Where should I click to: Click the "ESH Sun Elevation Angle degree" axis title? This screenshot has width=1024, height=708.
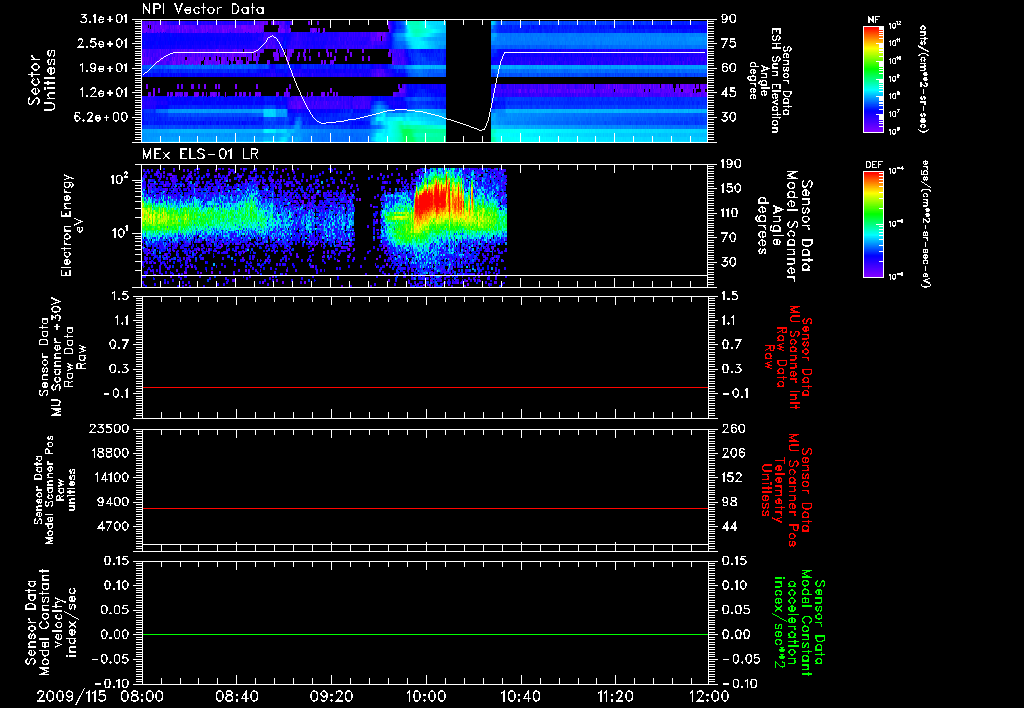[771, 80]
